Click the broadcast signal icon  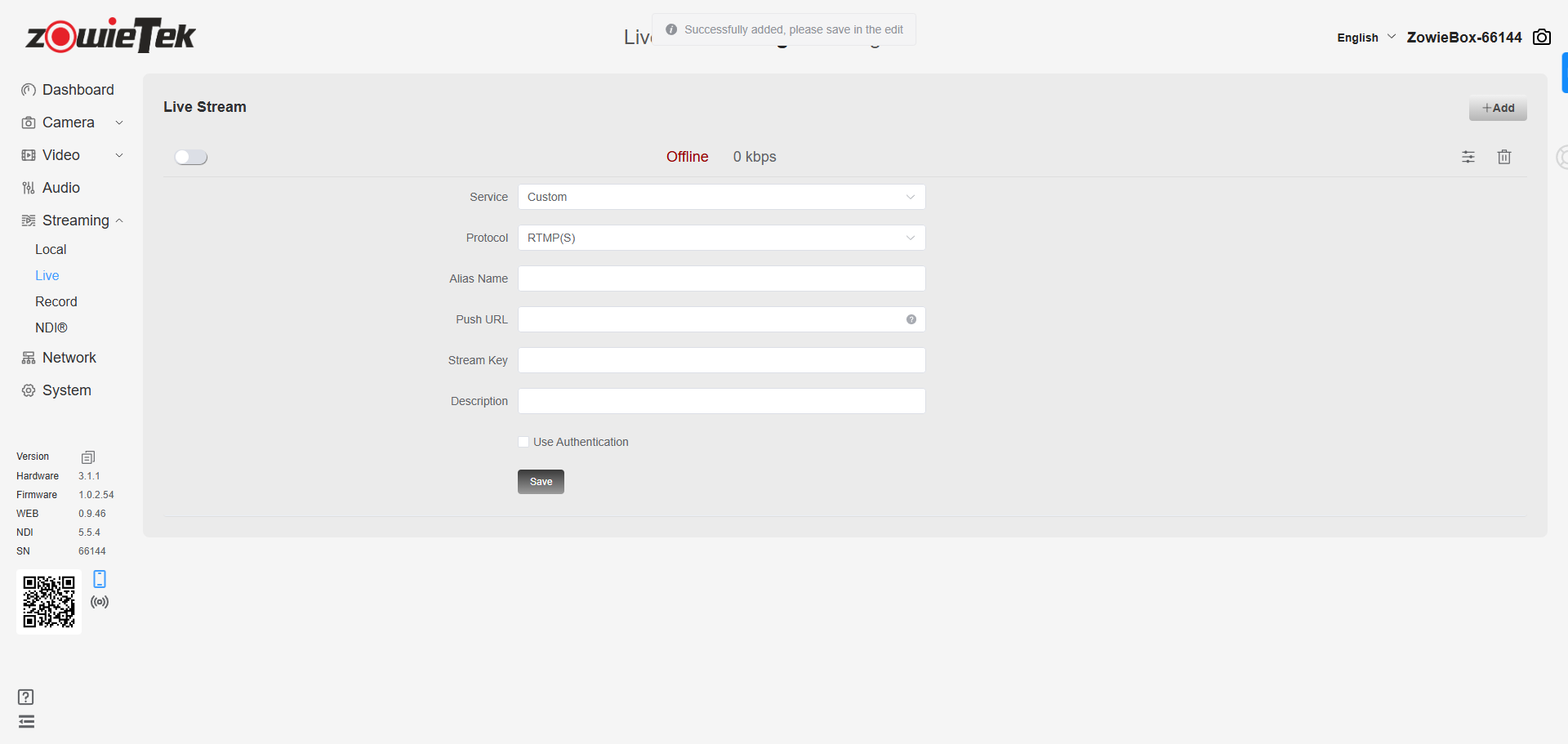pyautogui.click(x=100, y=602)
